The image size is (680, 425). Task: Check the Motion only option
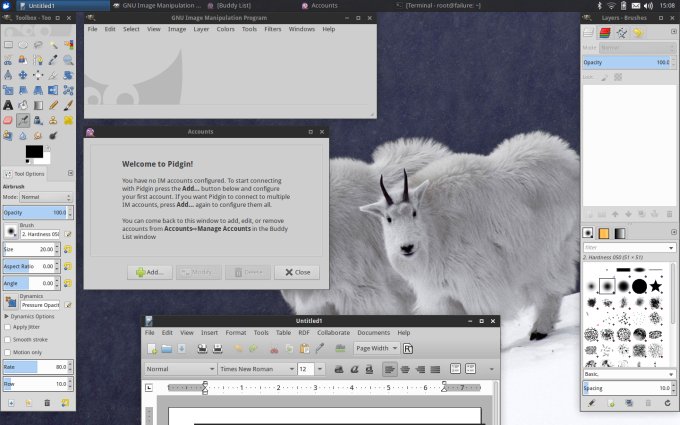[7, 352]
